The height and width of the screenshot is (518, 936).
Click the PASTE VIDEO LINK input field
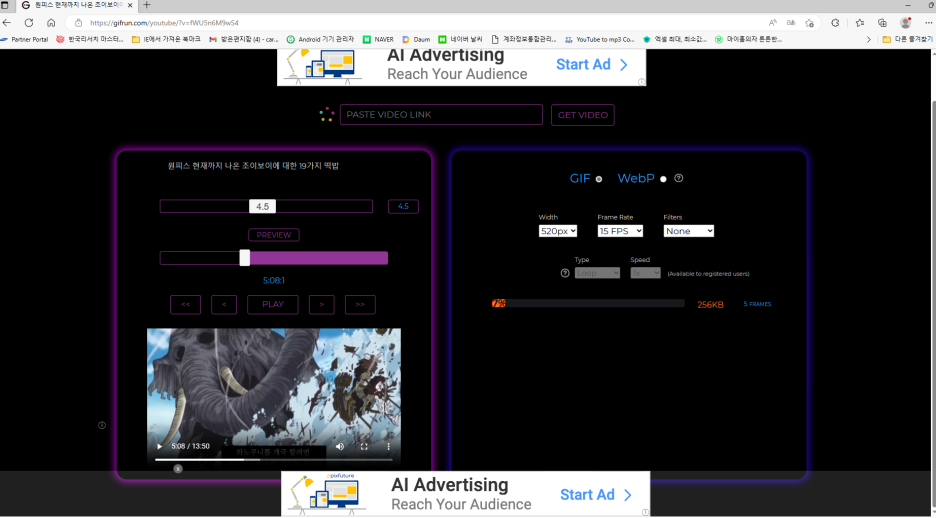(441, 115)
